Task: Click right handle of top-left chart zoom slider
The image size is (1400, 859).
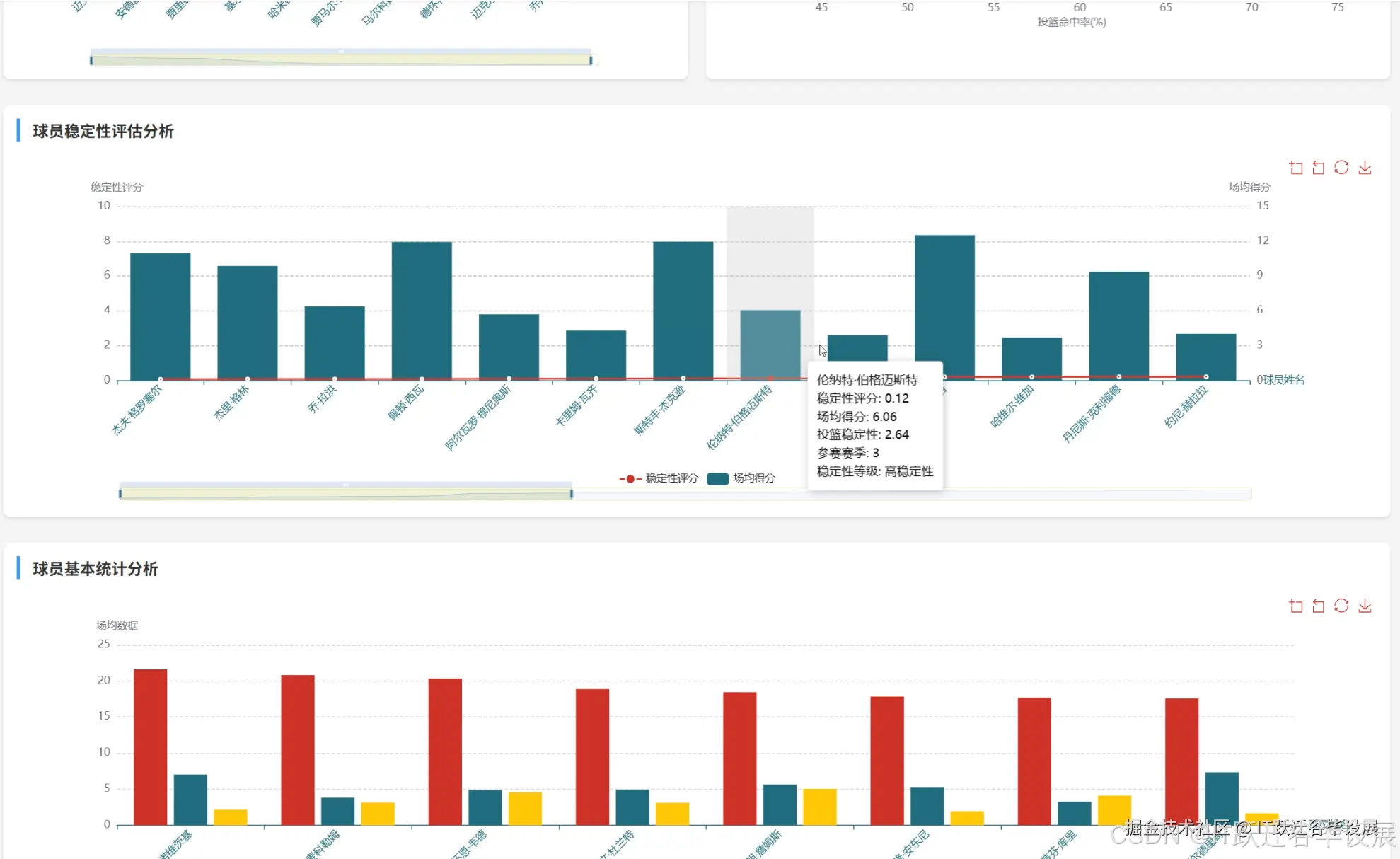Action: 591,60
